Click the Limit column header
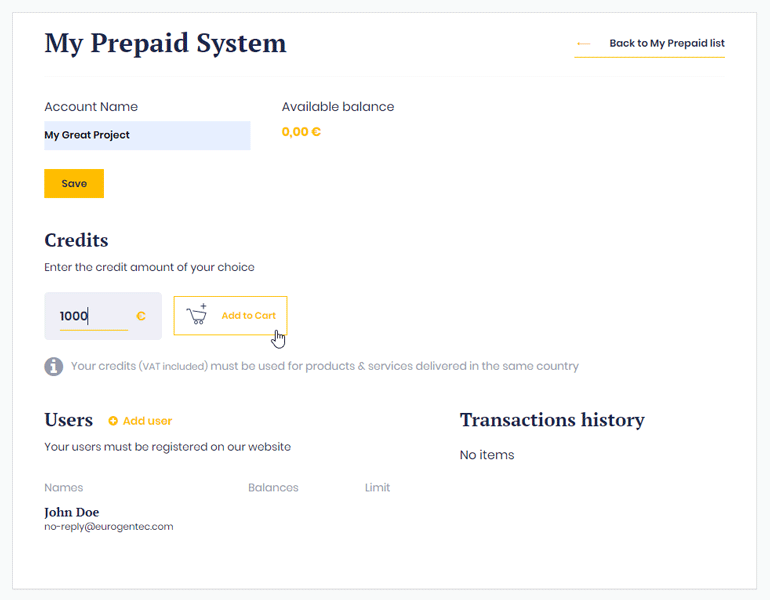 pyautogui.click(x=377, y=488)
